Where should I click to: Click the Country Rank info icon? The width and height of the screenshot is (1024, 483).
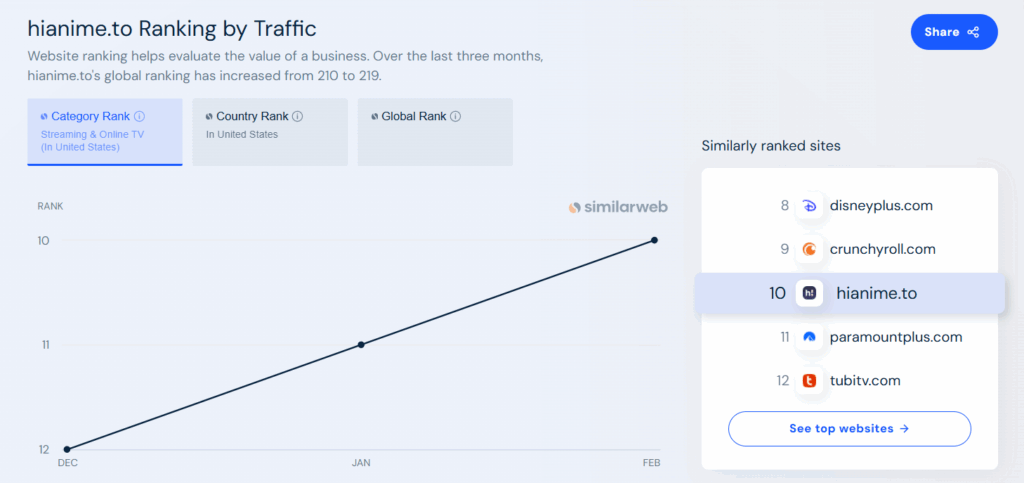(298, 116)
